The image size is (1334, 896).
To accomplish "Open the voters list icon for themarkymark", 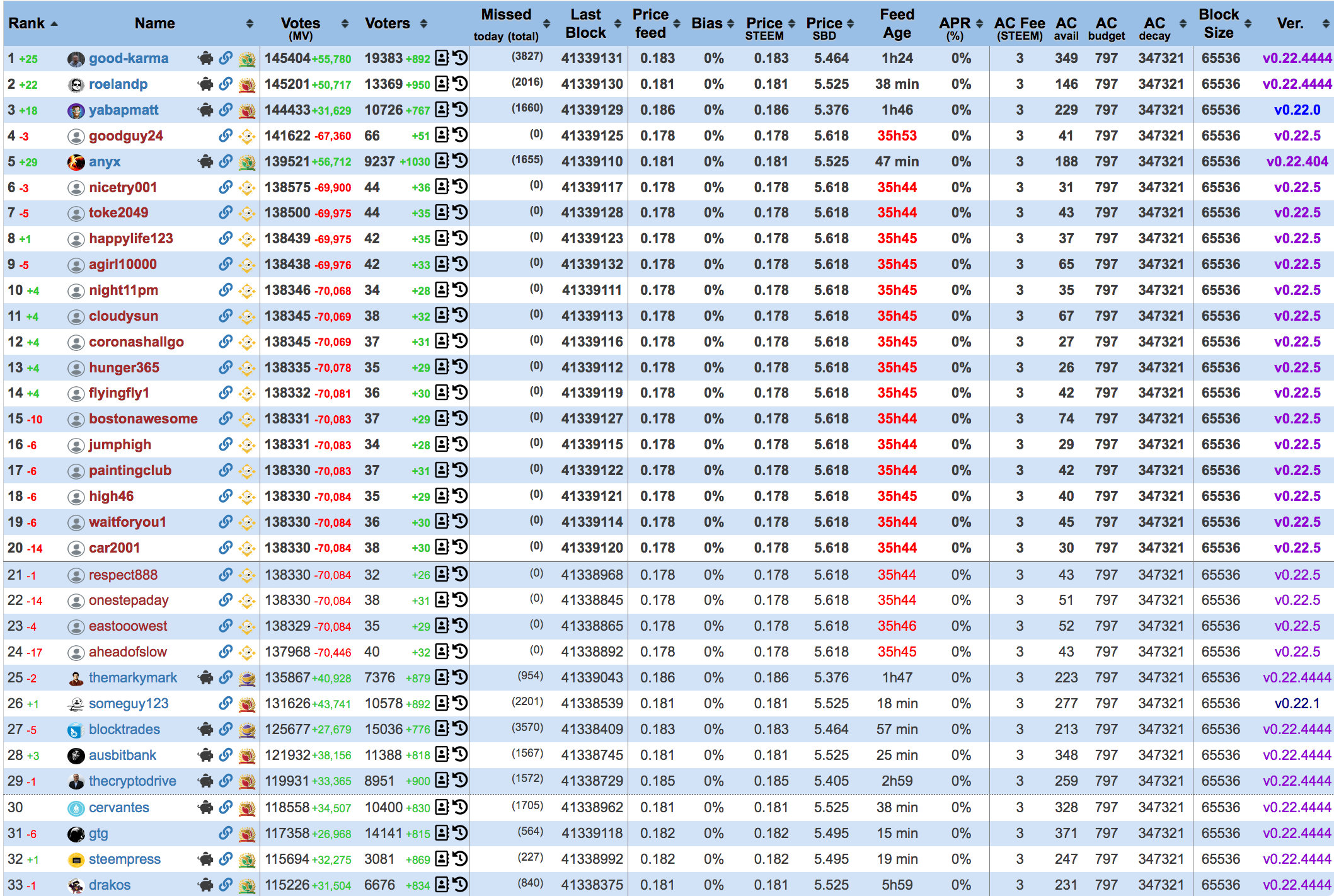I will pyautogui.click(x=442, y=677).
